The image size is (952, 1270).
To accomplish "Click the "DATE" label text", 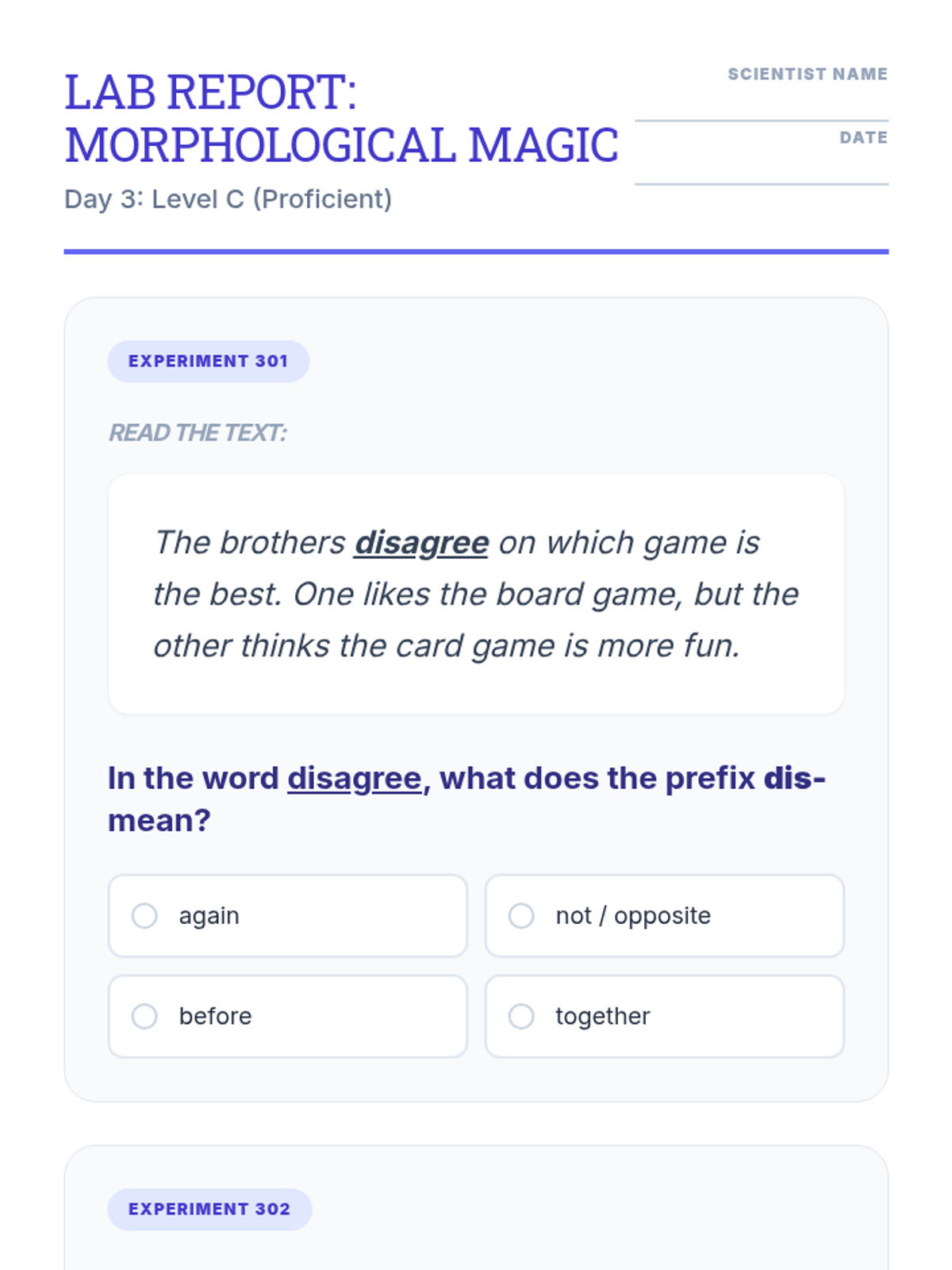I will (x=863, y=137).
